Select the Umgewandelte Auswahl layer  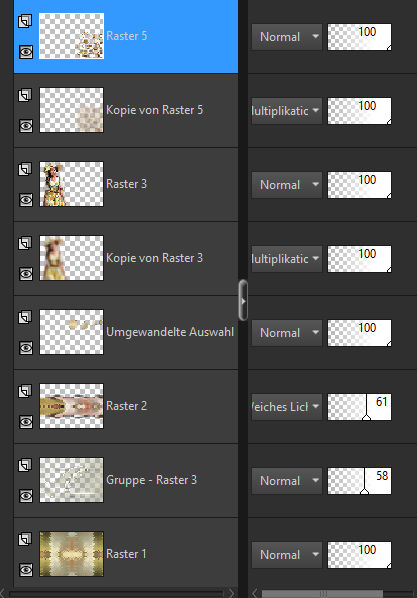coord(126,332)
